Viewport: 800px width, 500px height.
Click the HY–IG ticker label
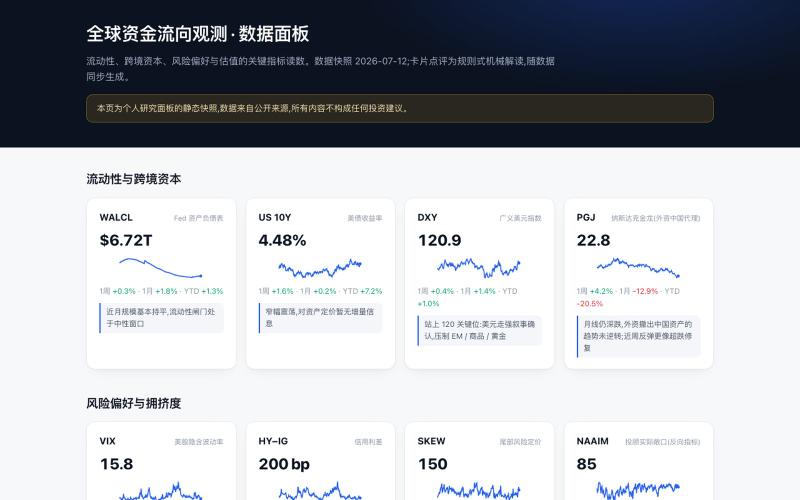click(273, 441)
